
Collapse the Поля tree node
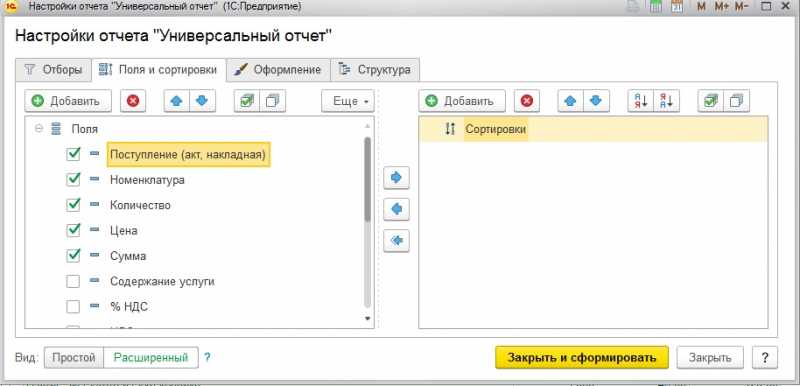(39, 129)
